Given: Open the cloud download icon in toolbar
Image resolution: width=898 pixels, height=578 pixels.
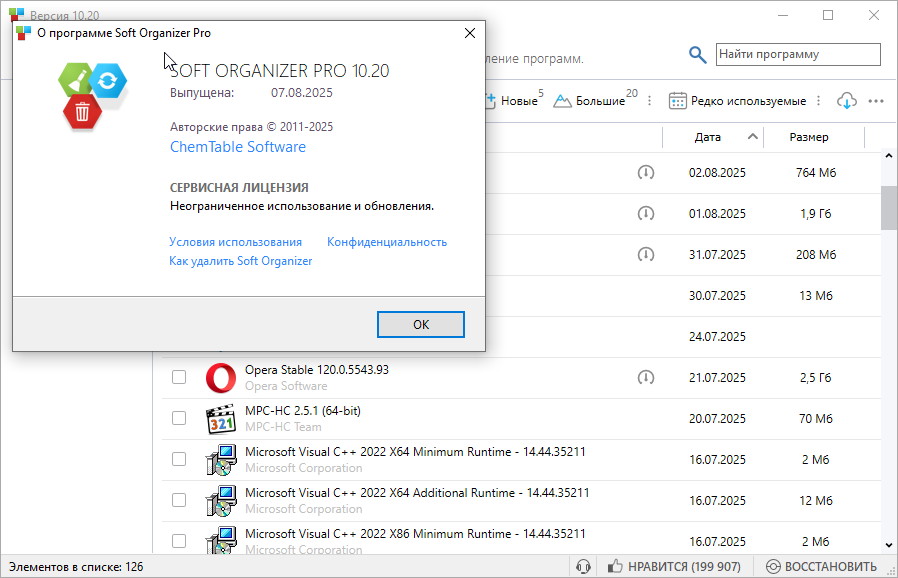Looking at the screenshot, I should pos(846,101).
